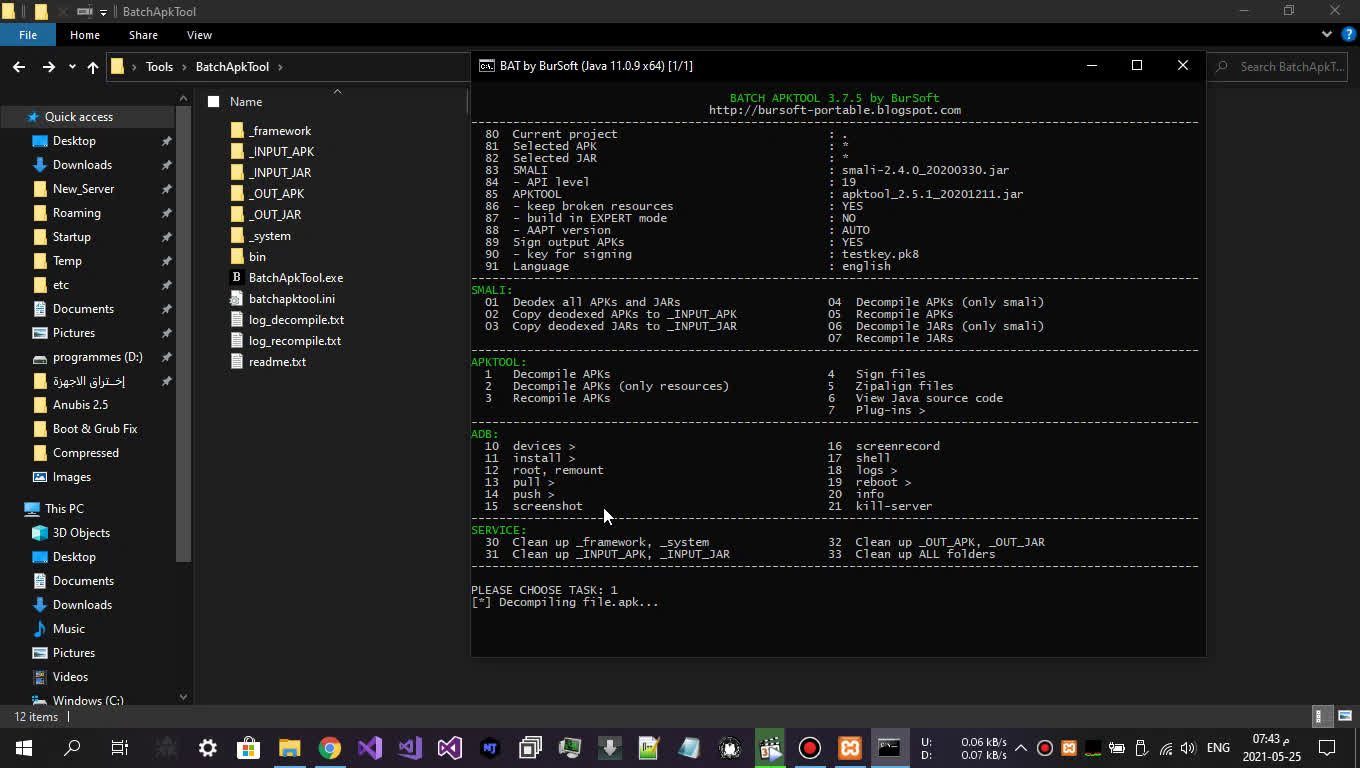Go up one folder level
The height and width of the screenshot is (768, 1360).
92,67
